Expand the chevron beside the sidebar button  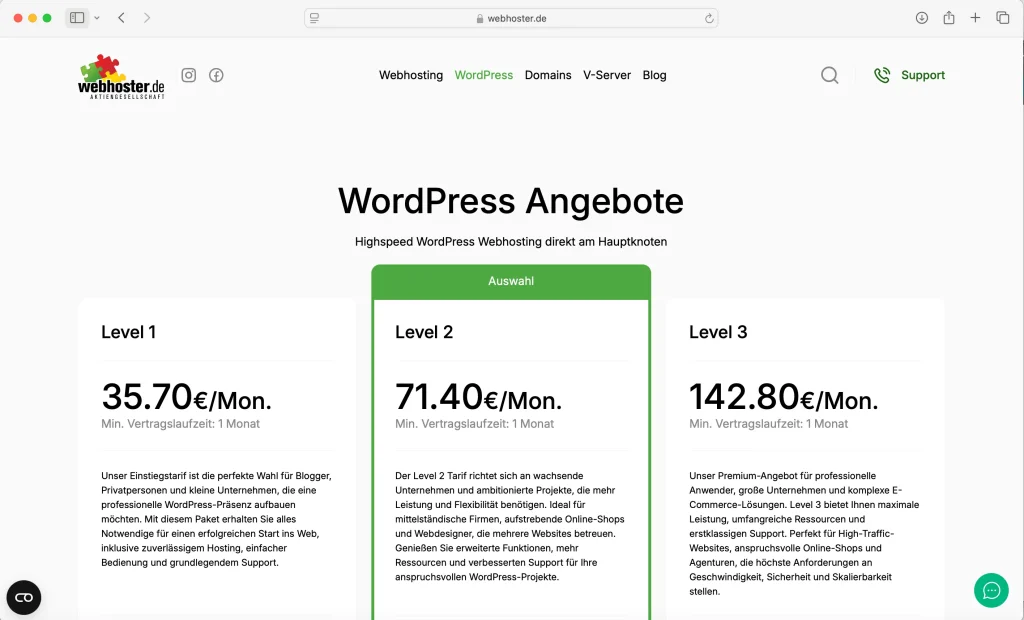[x=95, y=19]
